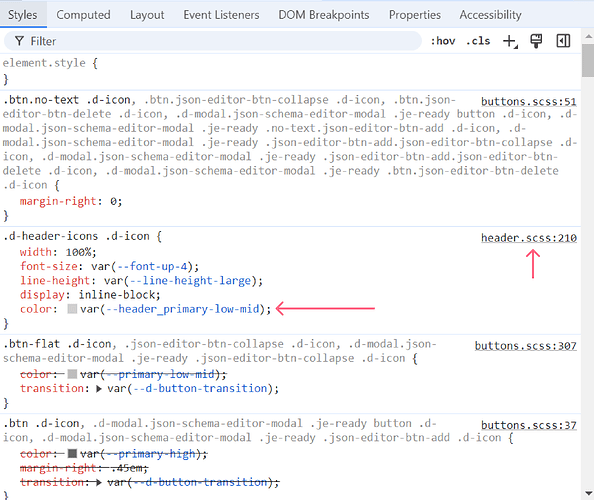The width and height of the screenshot is (594, 500).
Task: Click the --d-button-transition variable in .btn-flat rule
Action: tap(200, 389)
